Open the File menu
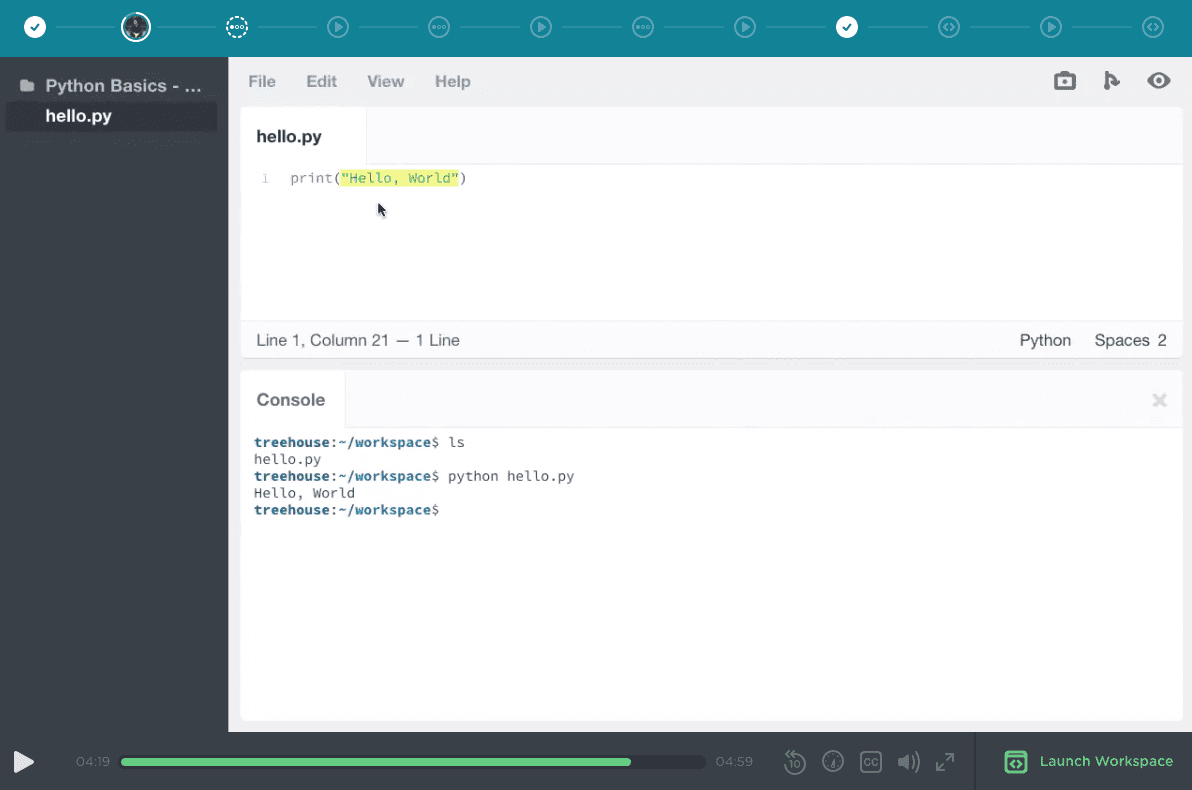The width and height of the screenshot is (1192, 790). click(x=262, y=82)
